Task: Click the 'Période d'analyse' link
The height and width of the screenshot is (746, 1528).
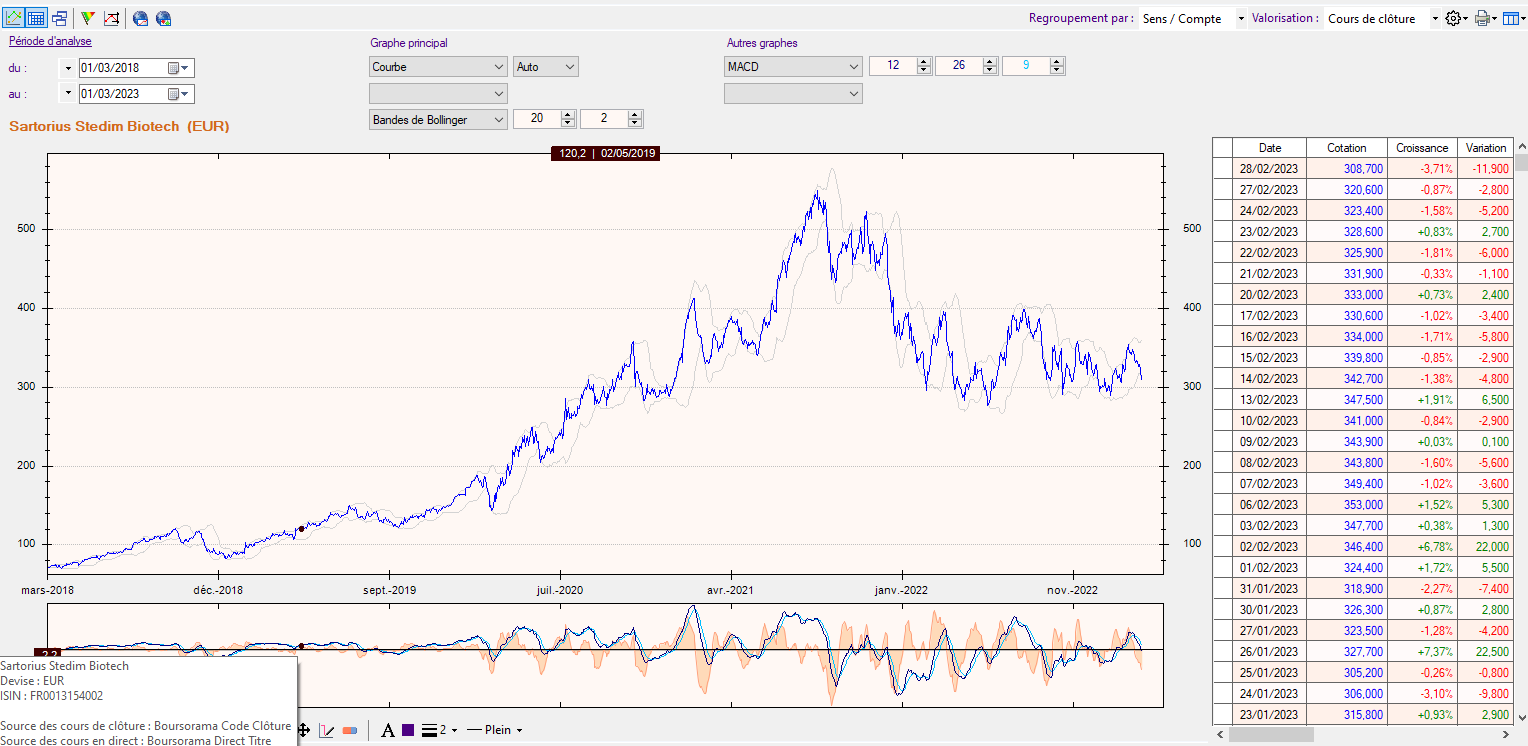Action: [50, 42]
